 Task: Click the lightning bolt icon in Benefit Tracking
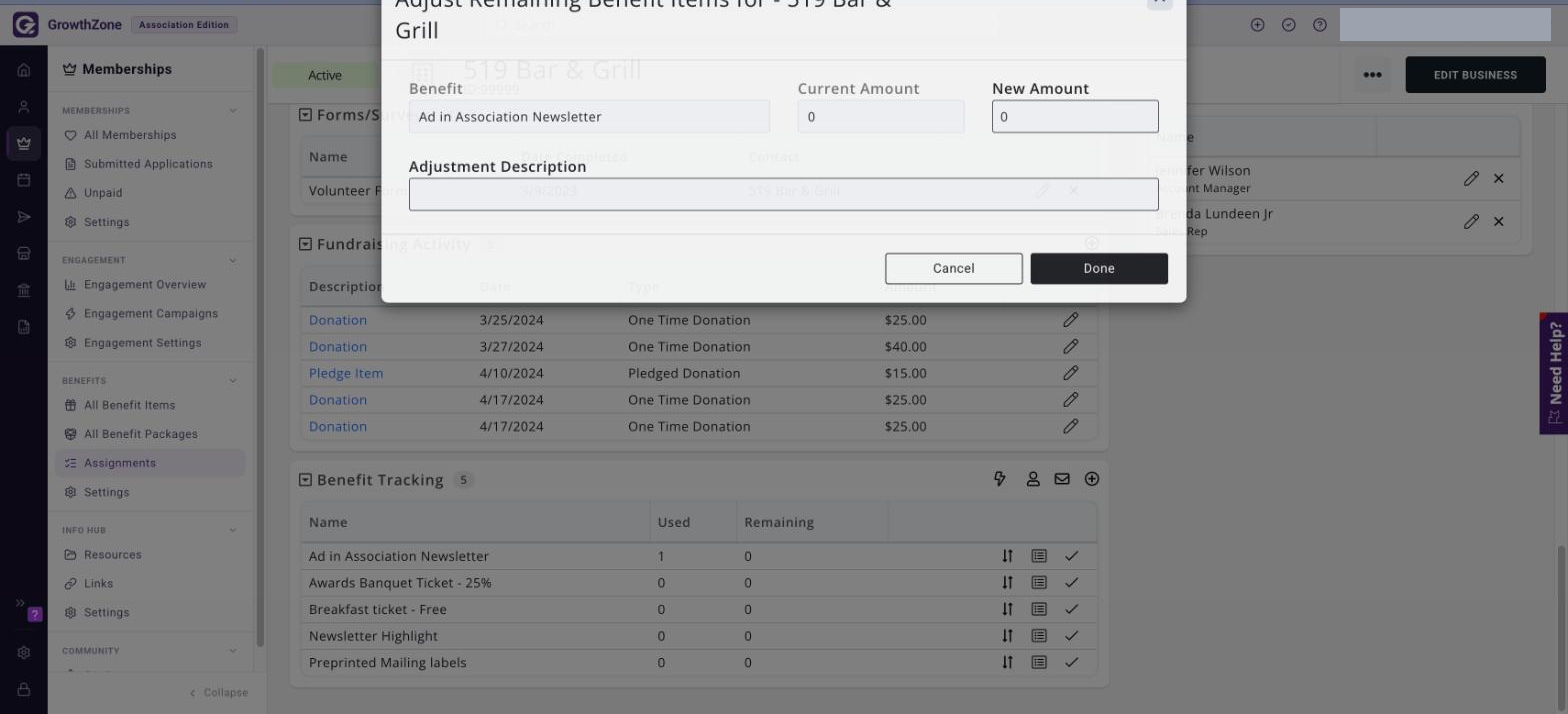(999, 479)
